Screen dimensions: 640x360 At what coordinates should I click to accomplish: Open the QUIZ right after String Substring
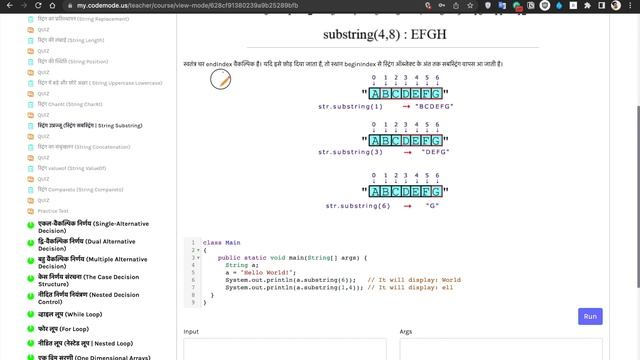[x=43, y=136]
